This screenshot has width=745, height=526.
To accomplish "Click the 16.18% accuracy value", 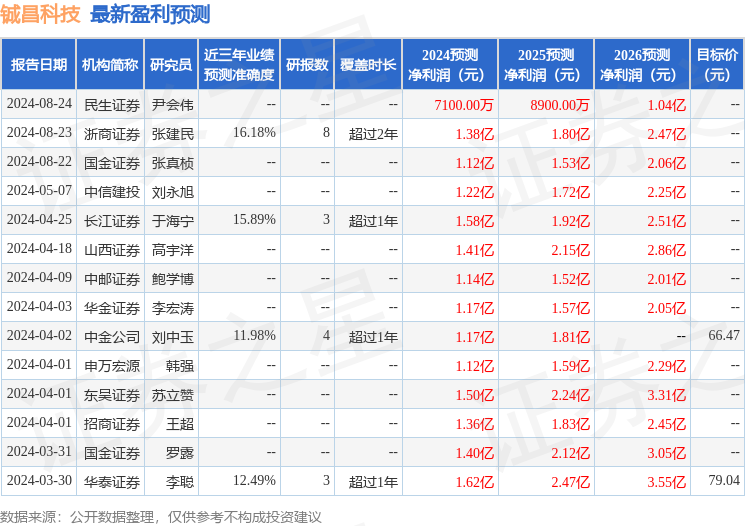I will pos(254,133).
